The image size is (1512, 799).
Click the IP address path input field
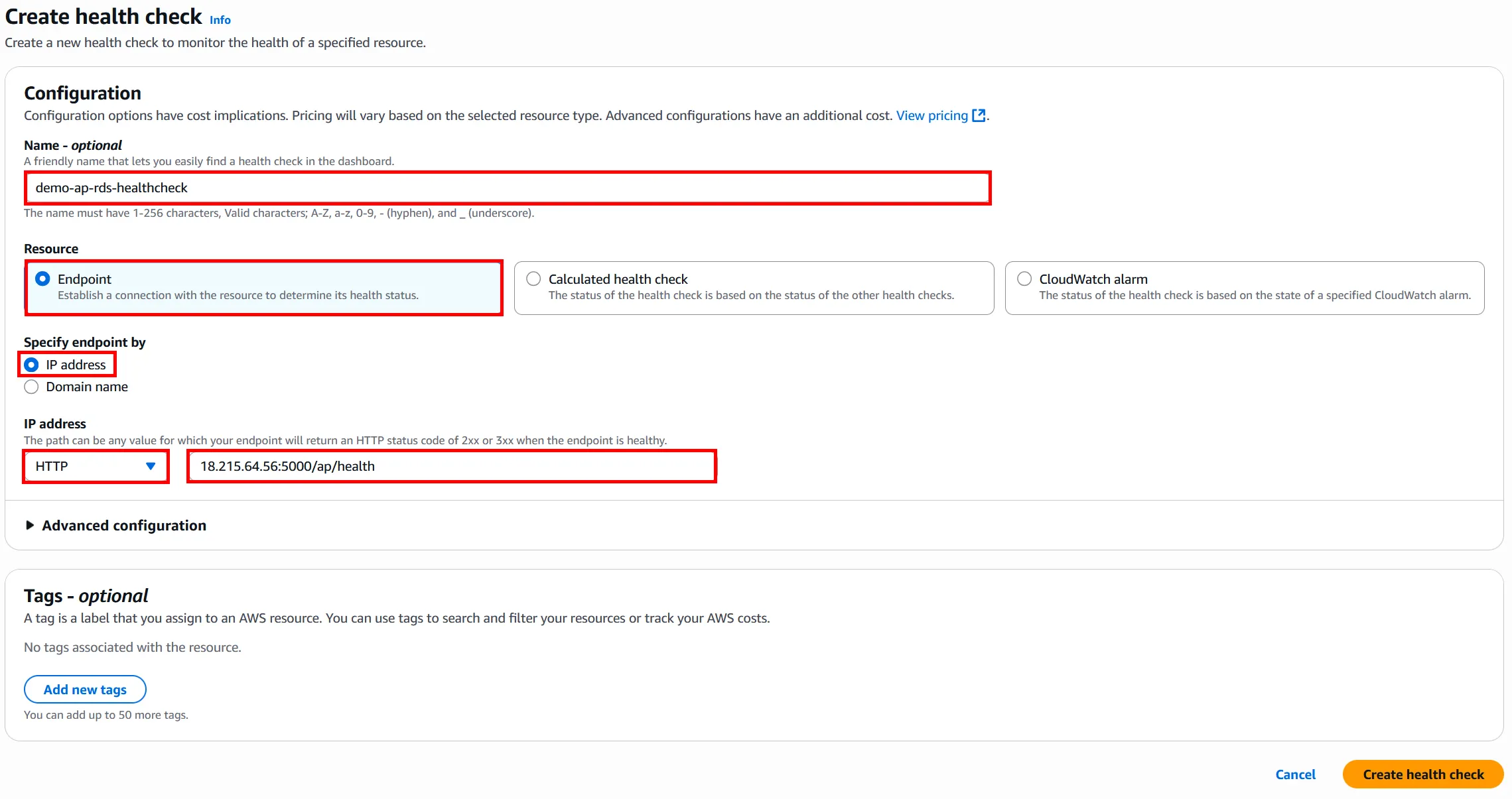click(451, 466)
